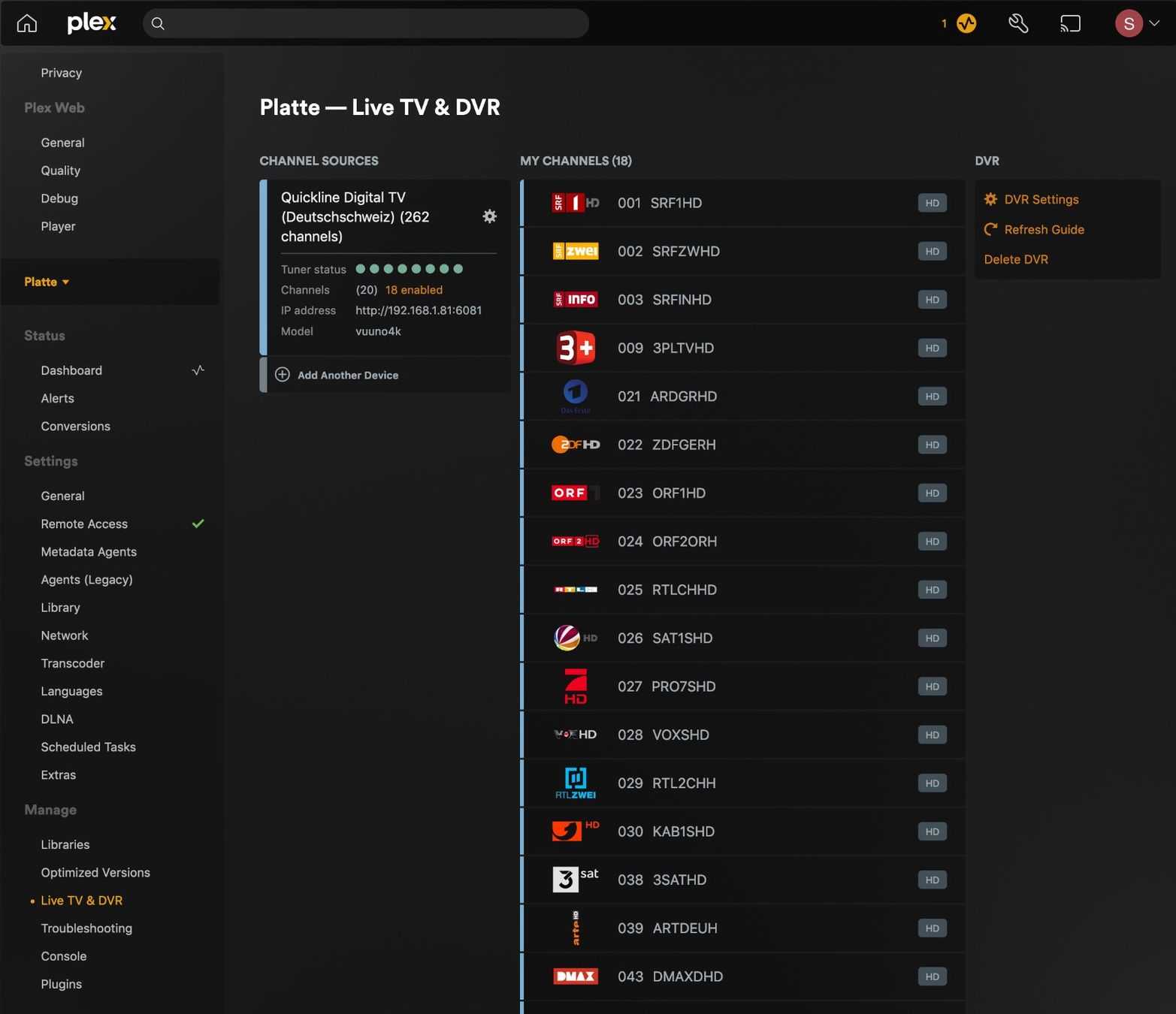Click the ORF 2 HD channel logo
This screenshot has width=1176, height=1014.
point(576,542)
